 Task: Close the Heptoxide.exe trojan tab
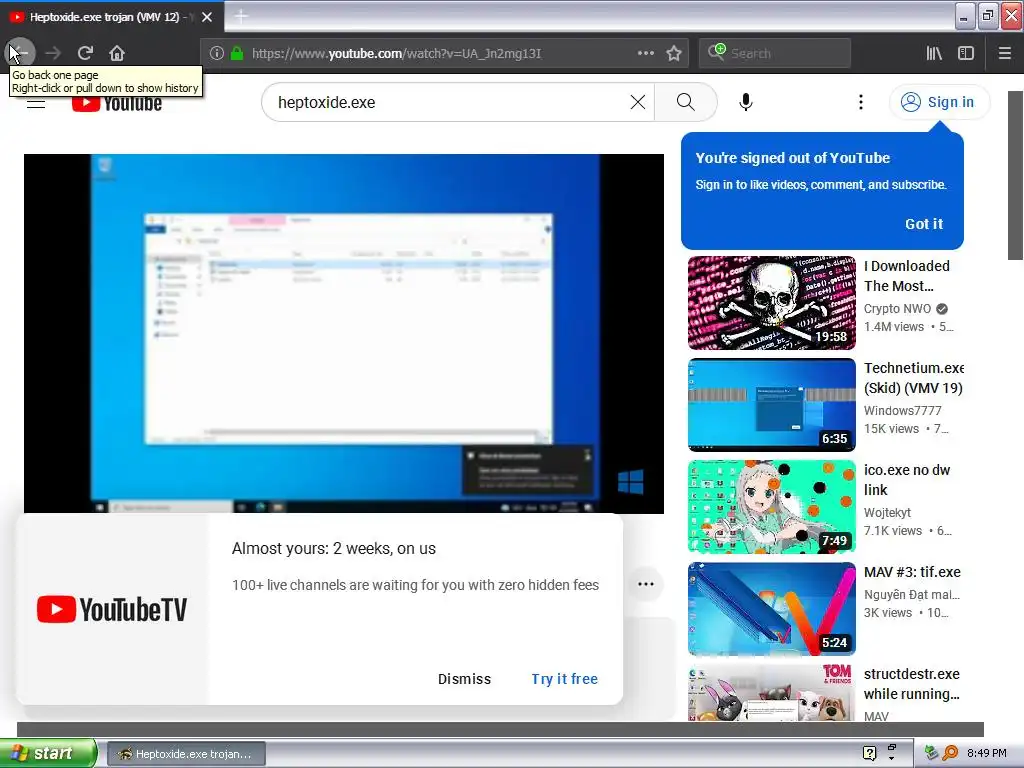click(207, 17)
